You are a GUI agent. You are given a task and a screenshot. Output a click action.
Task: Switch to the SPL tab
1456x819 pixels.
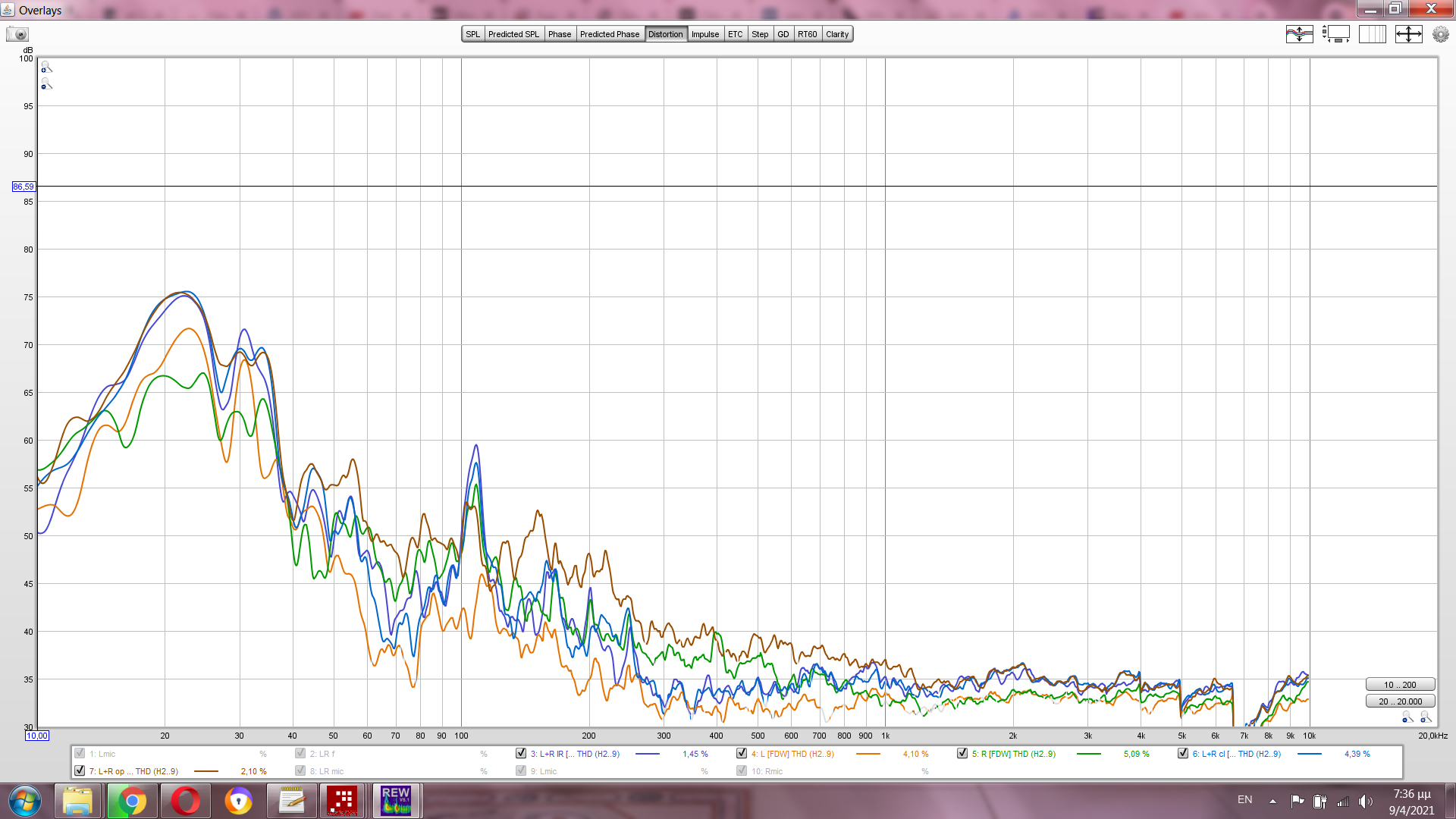(473, 34)
